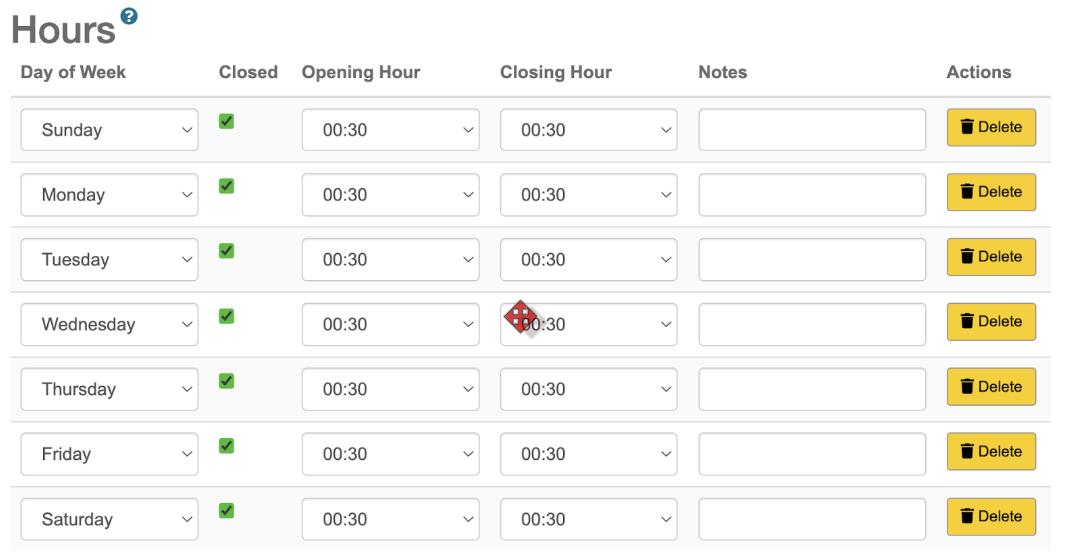Image resolution: width=1071 pixels, height=560 pixels.
Task: Delete the Monday hours row
Action: click(991, 192)
